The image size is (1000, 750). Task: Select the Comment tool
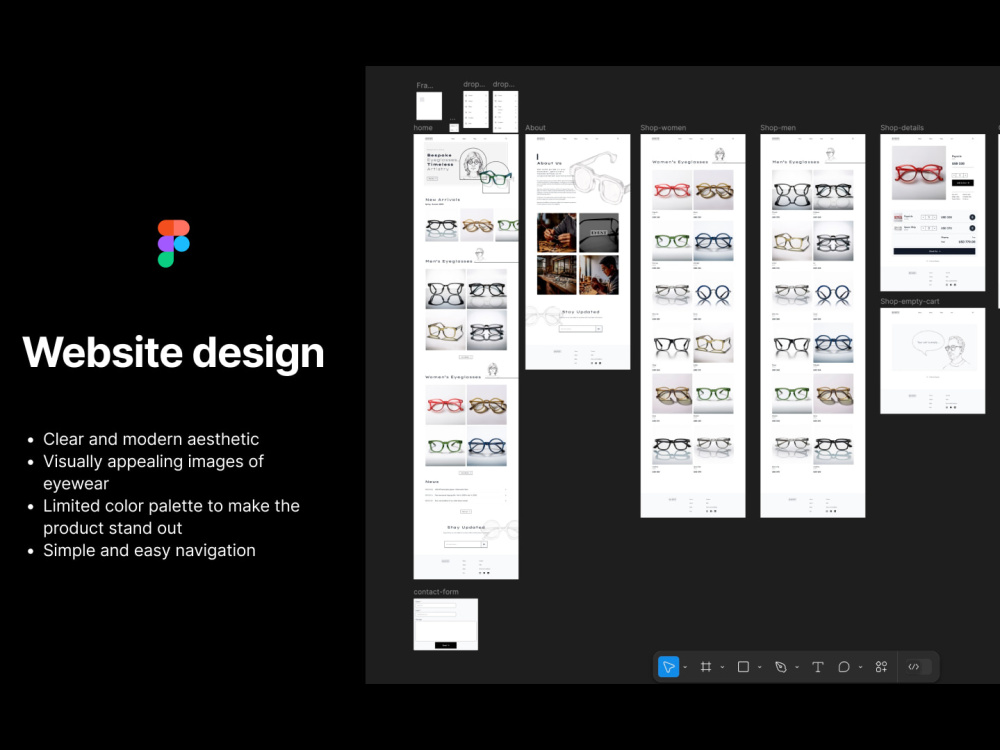pyautogui.click(x=843, y=666)
